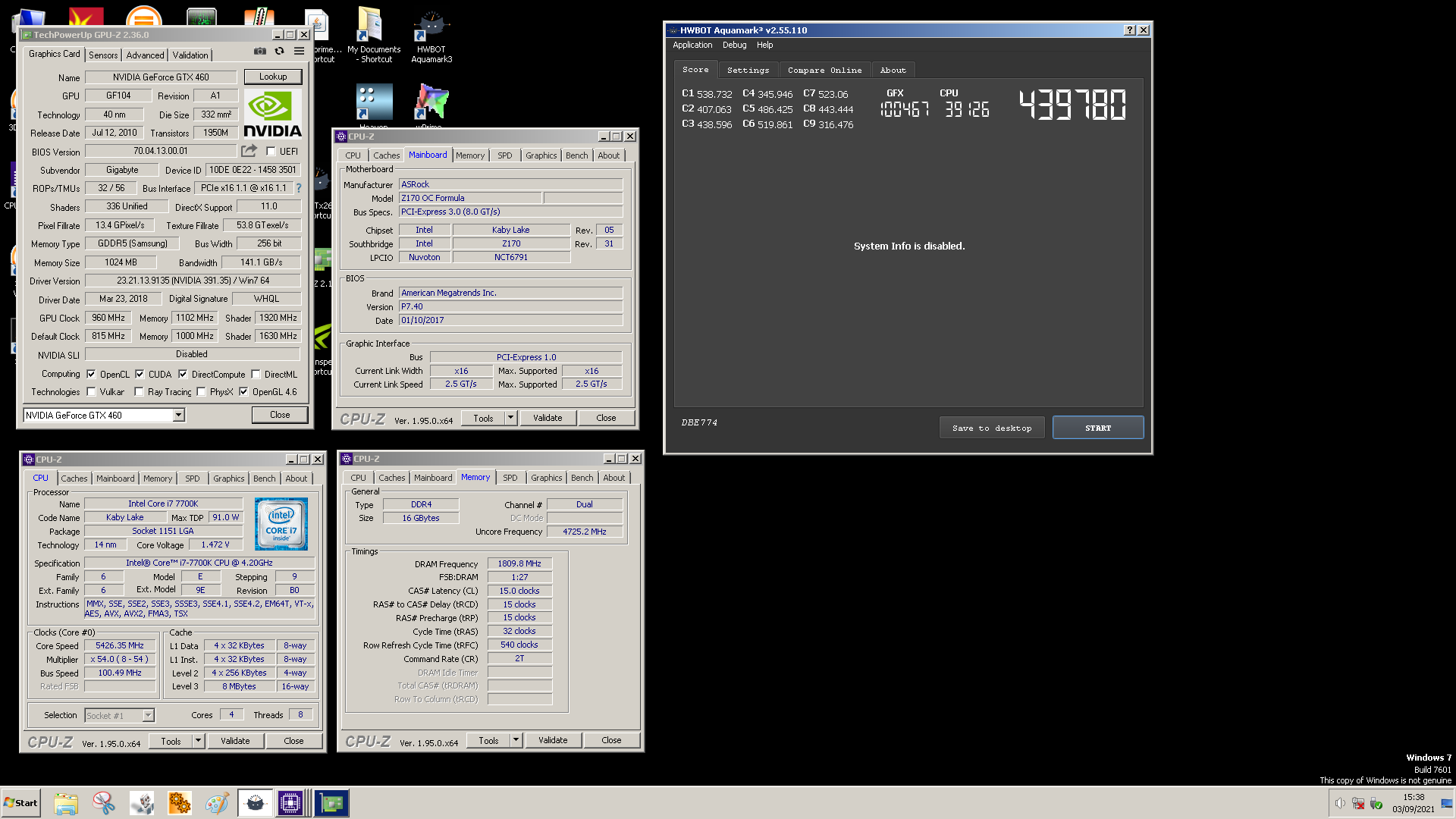This screenshot has height=819, width=1456.
Task: Click the bus interface question mark icon
Action: 299,188
